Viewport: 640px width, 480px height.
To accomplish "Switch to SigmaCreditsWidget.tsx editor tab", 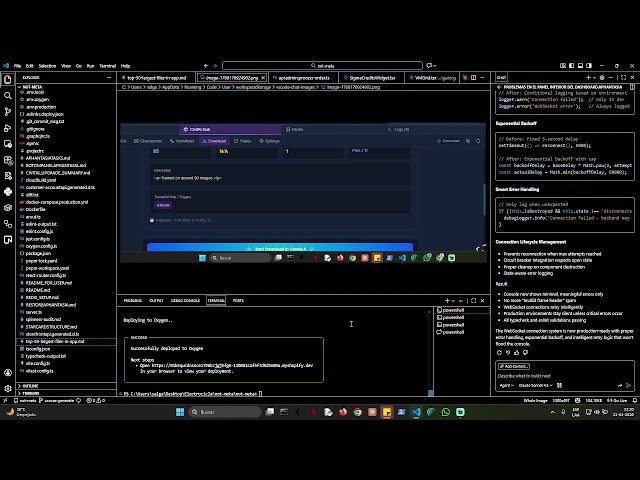I will 371,78.
